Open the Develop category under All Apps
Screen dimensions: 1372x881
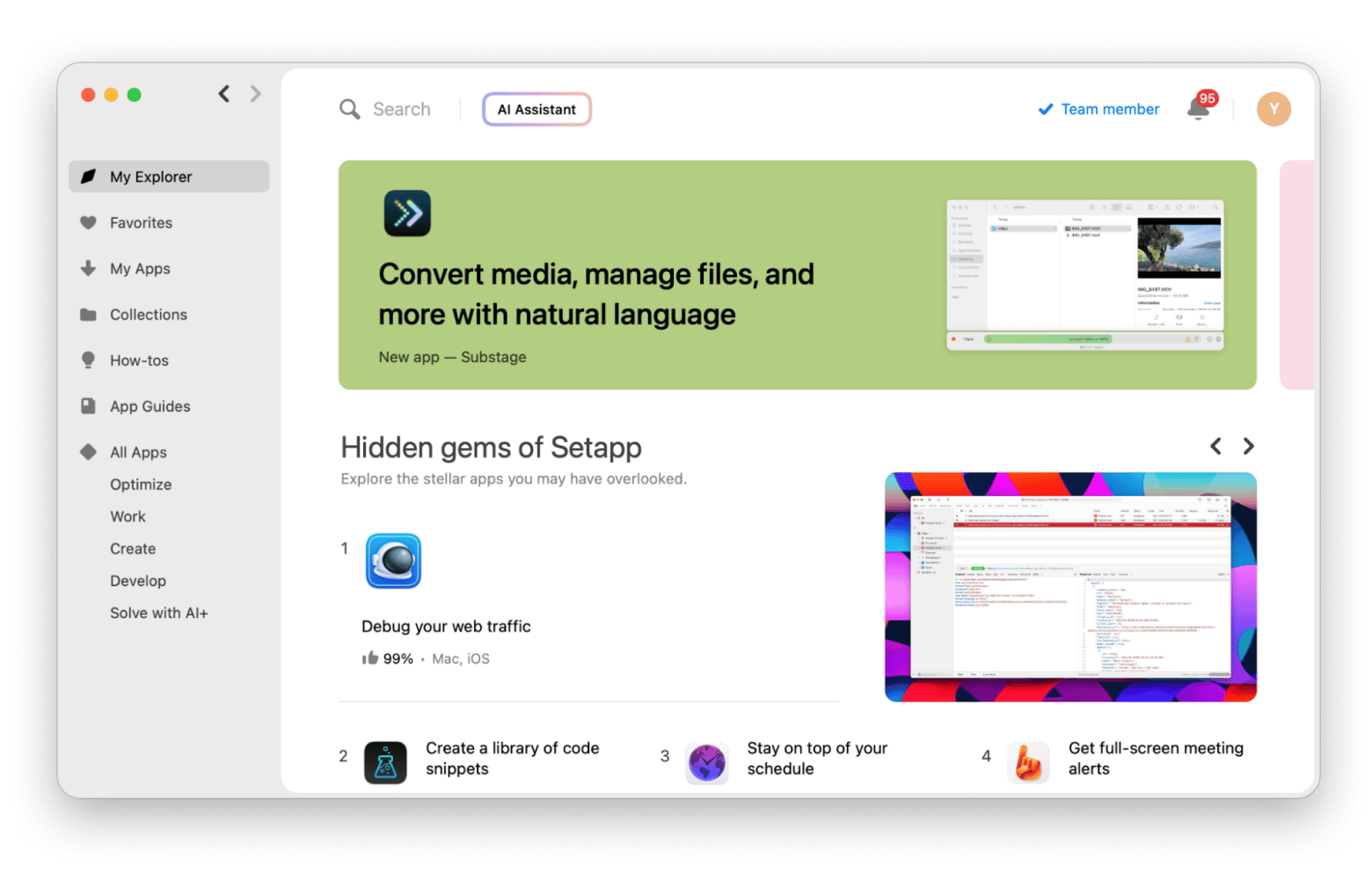pyautogui.click(x=138, y=581)
